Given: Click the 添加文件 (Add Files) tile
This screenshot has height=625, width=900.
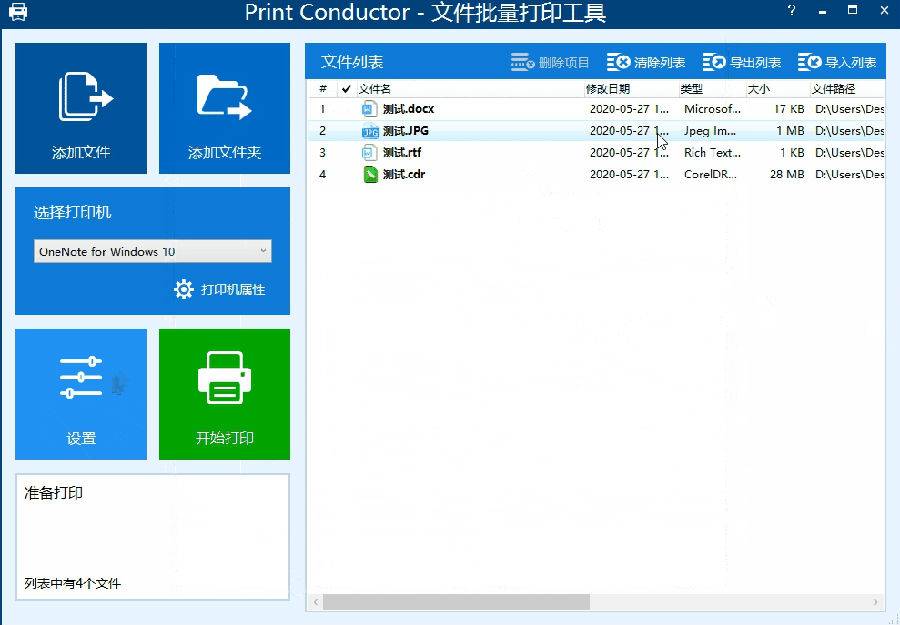Looking at the screenshot, I should click(x=81, y=108).
